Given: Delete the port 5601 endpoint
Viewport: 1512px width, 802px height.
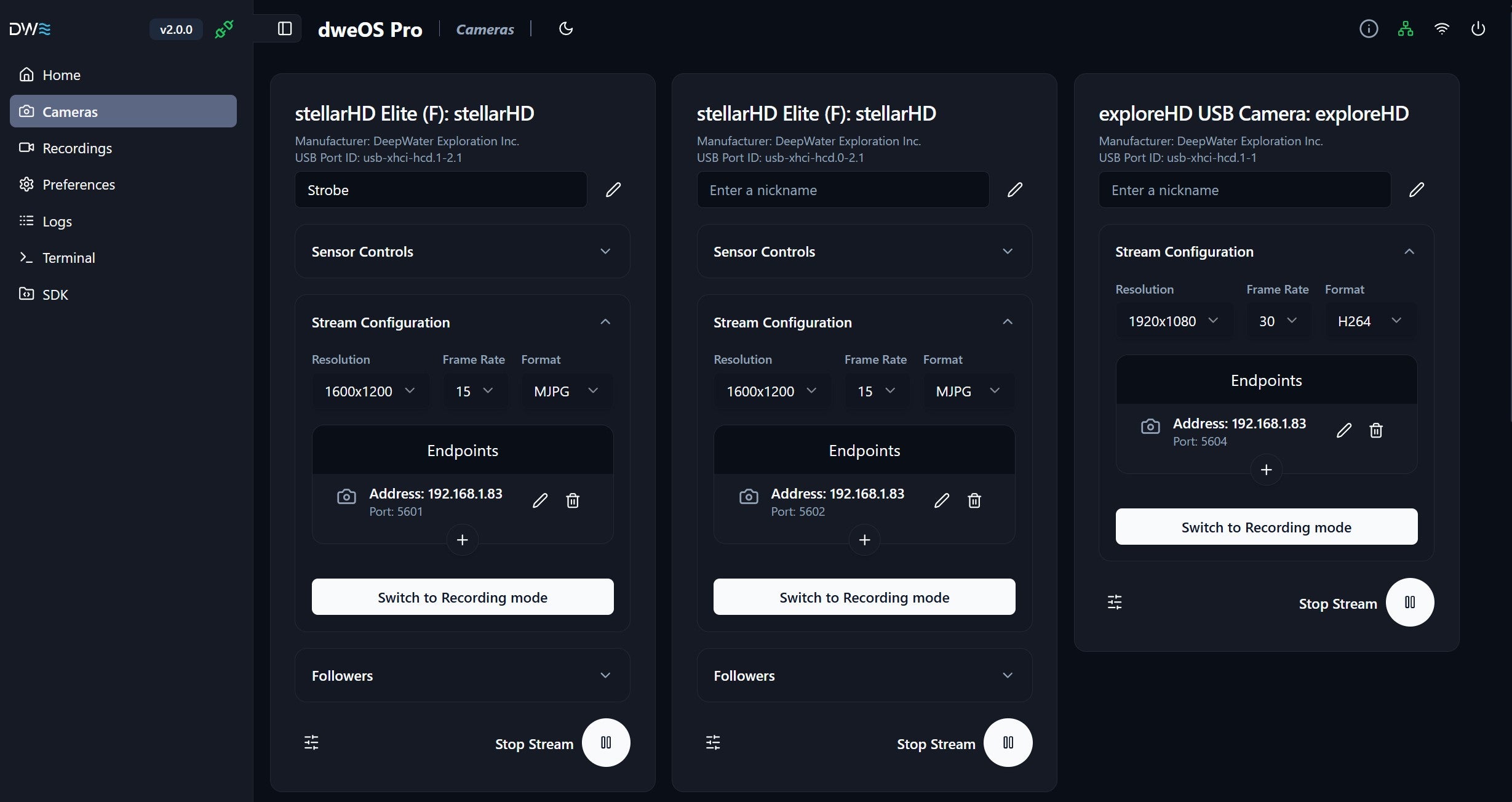Looking at the screenshot, I should pos(572,500).
